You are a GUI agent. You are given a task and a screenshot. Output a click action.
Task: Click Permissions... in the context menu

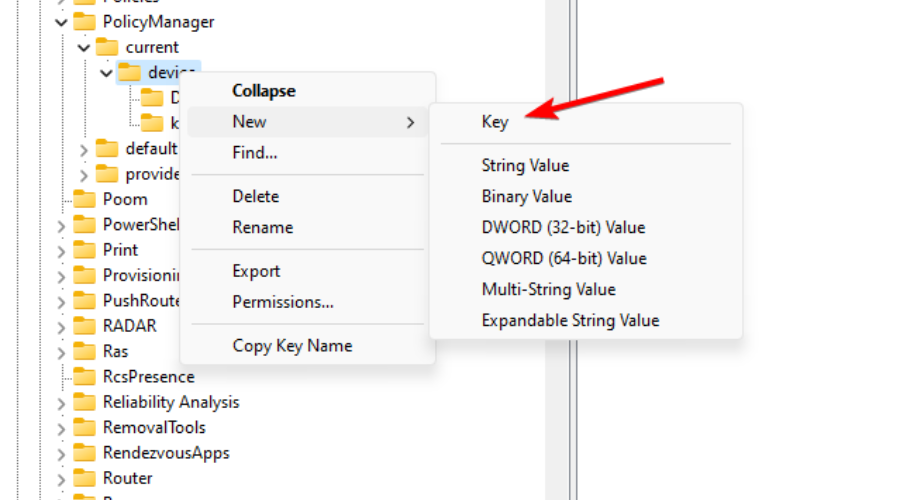tap(283, 302)
